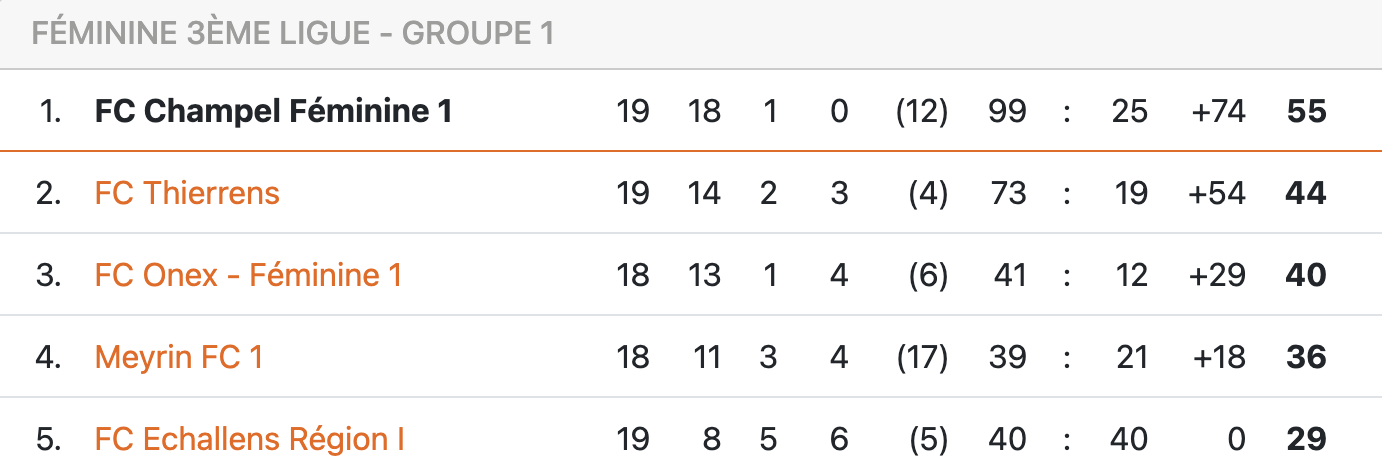Click the +18 goal difference for Meyrin
Image resolution: width=1382 pixels, height=474 pixels.
click(1218, 357)
